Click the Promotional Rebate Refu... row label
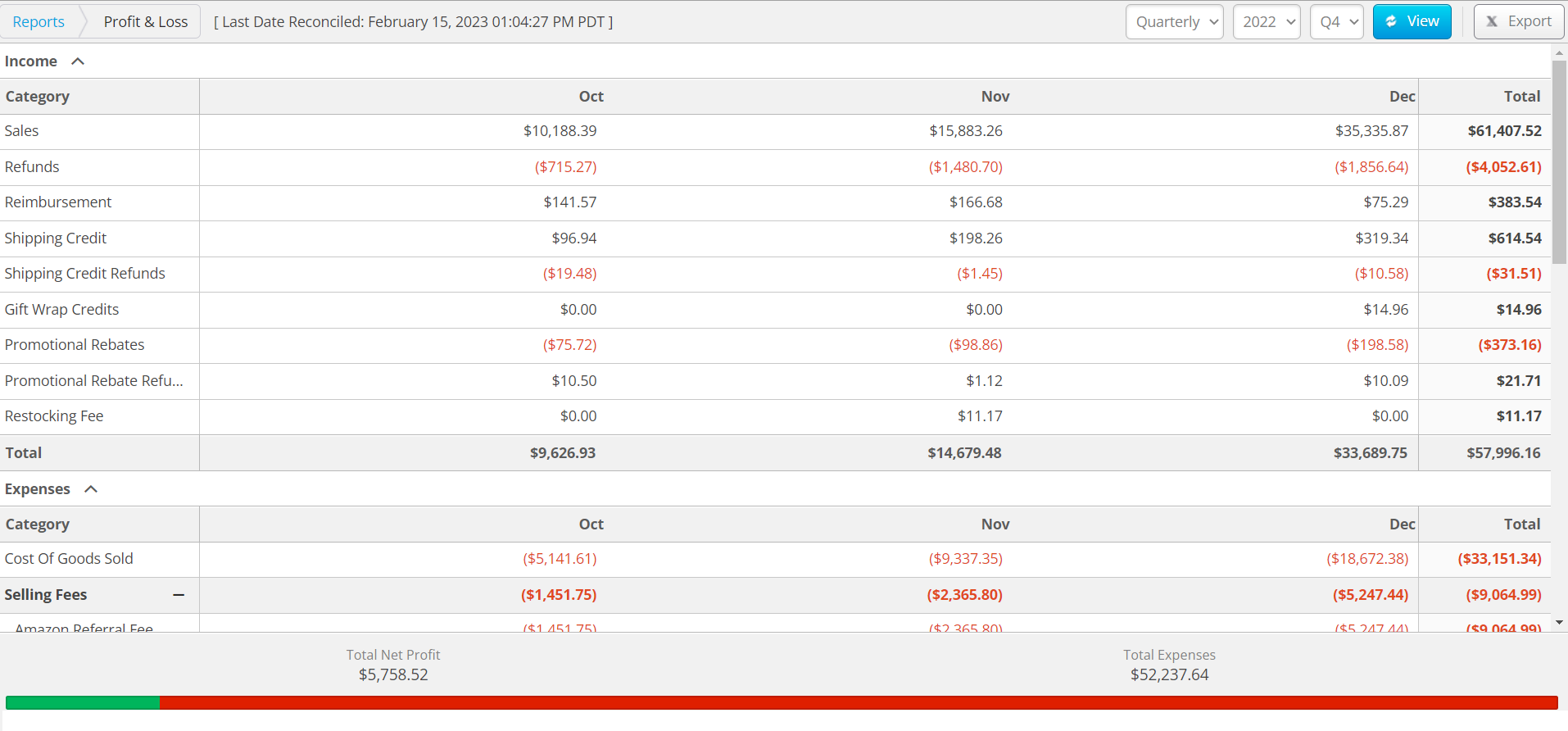This screenshot has height=731, width=1568. [x=94, y=381]
